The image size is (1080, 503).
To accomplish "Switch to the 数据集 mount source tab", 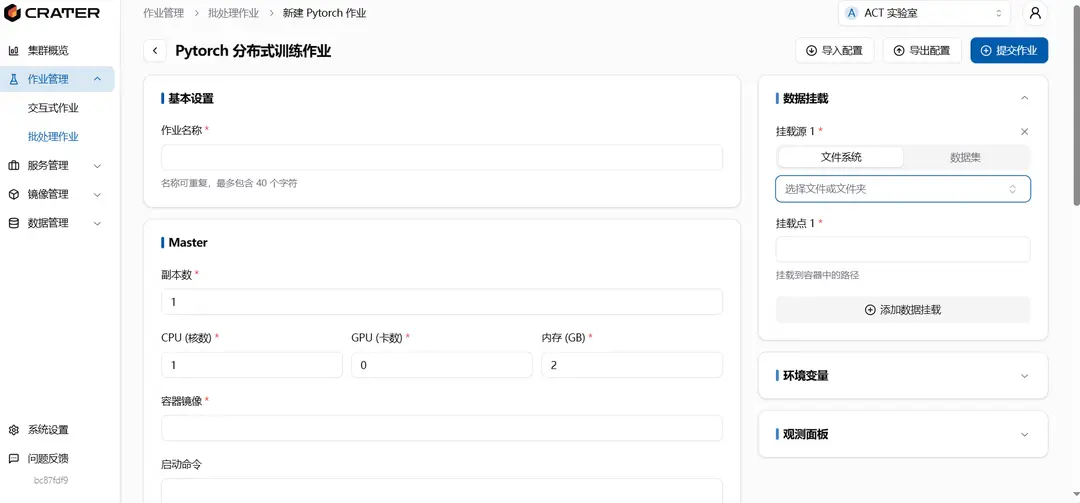I will pyautogui.click(x=965, y=157).
